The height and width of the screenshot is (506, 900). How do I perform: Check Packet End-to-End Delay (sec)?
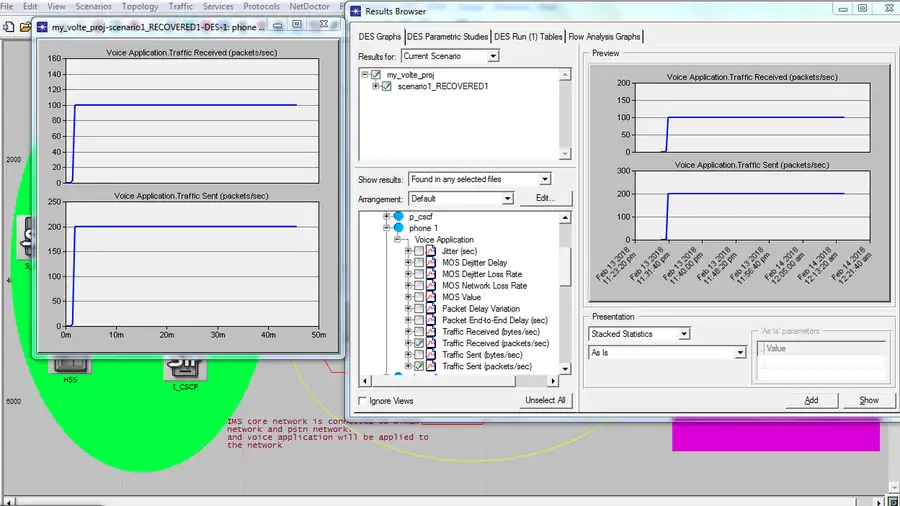point(419,320)
